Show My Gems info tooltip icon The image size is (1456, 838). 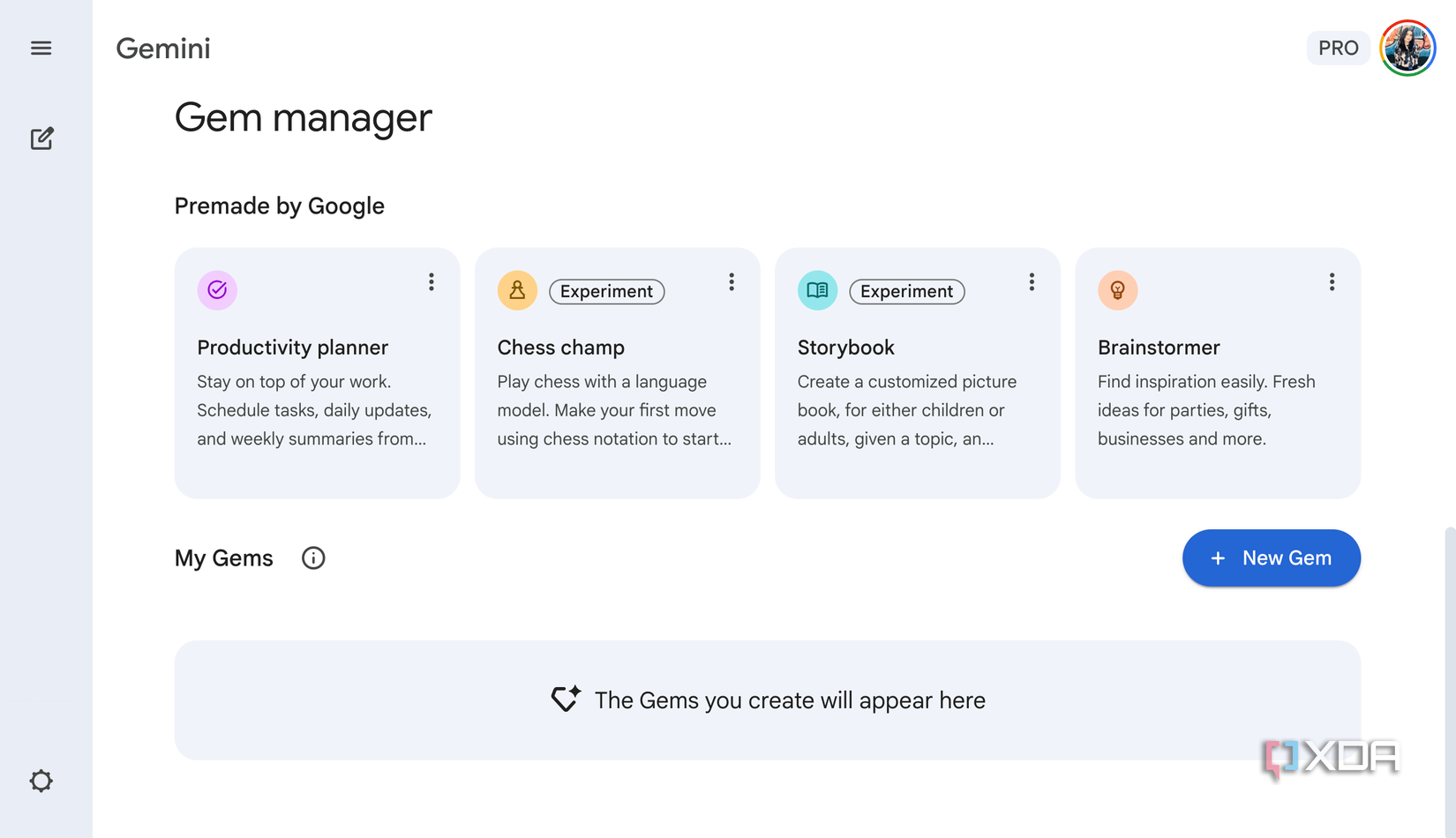point(313,558)
